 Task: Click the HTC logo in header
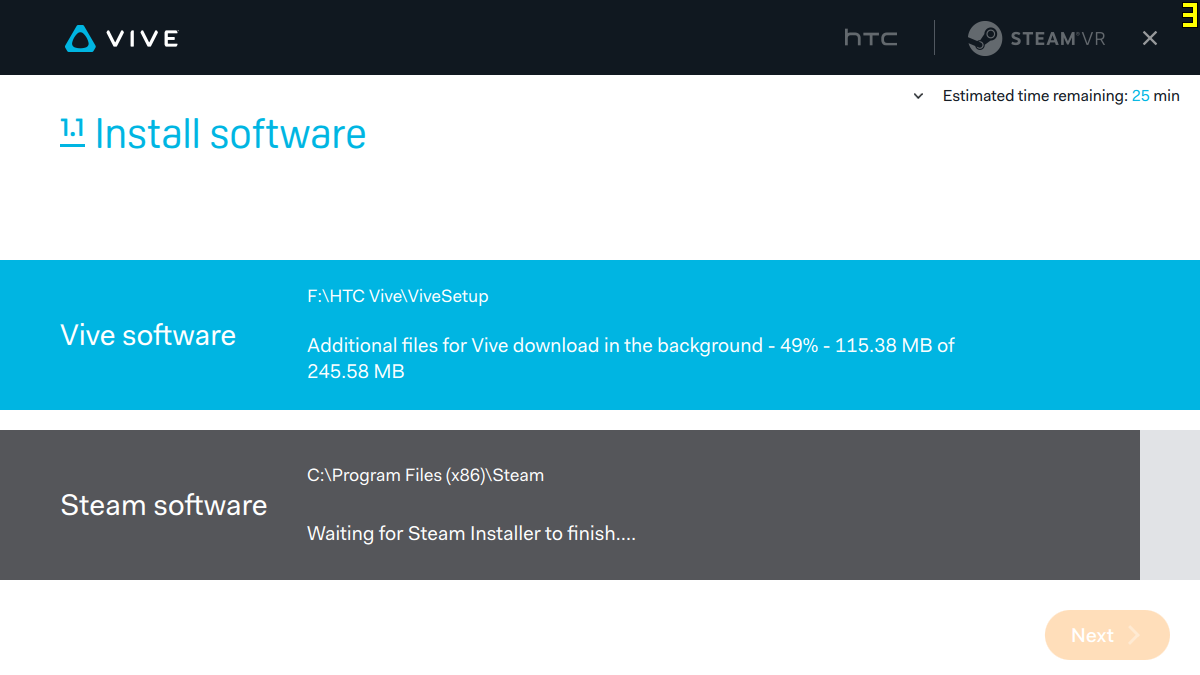871,38
